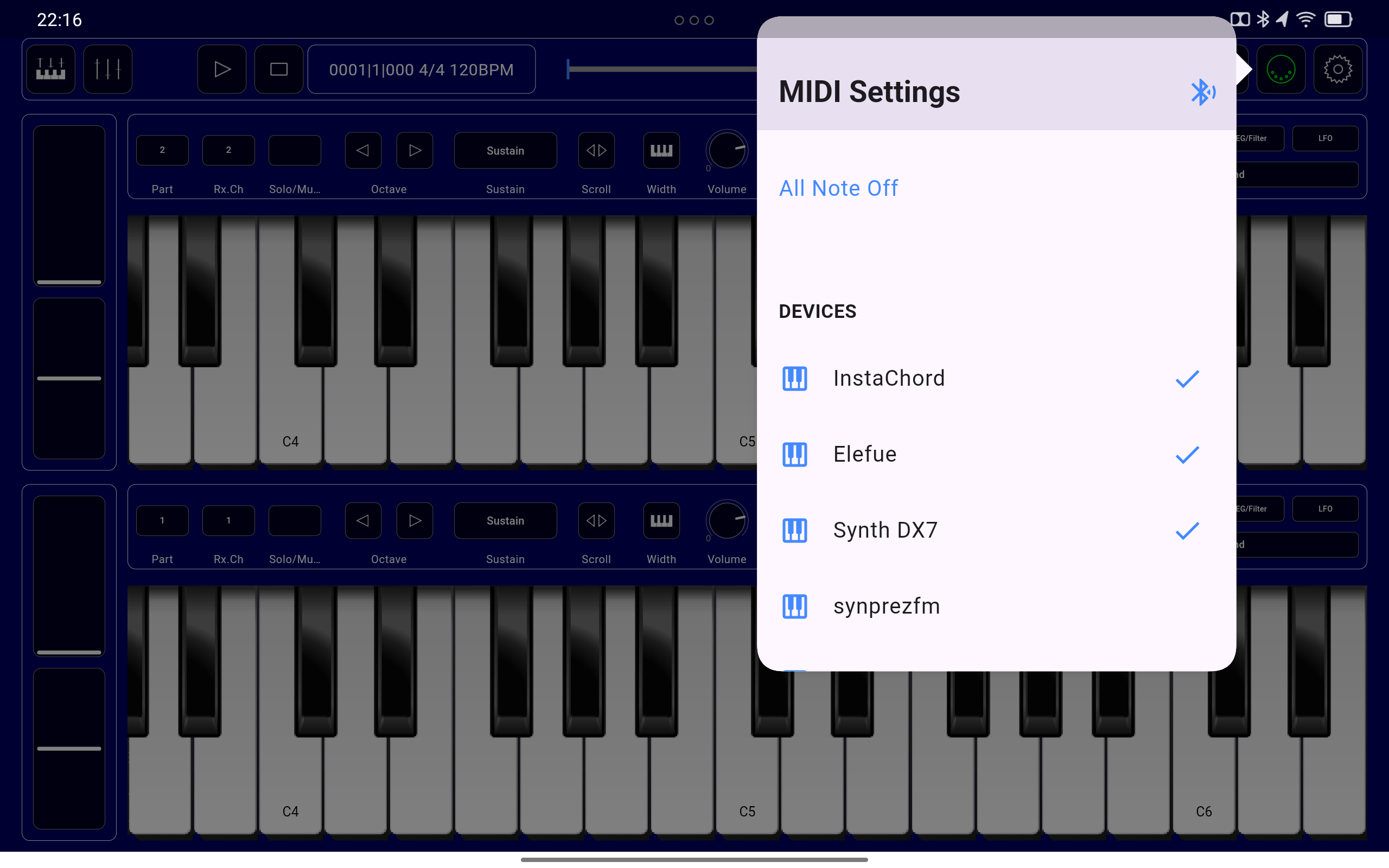Open app settings gear icon
Viewport: 1389px width, 868px height.
pos(1338,69)
